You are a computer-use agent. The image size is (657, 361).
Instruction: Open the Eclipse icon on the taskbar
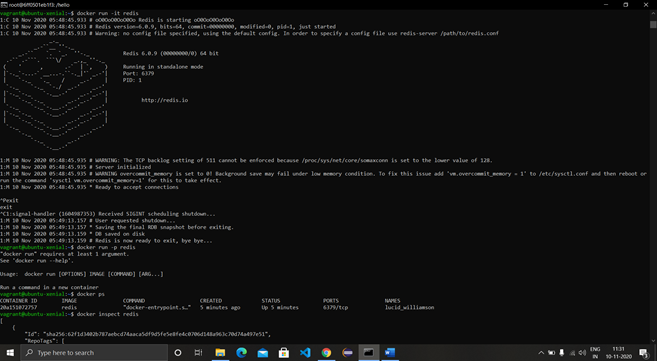point(347,353)
